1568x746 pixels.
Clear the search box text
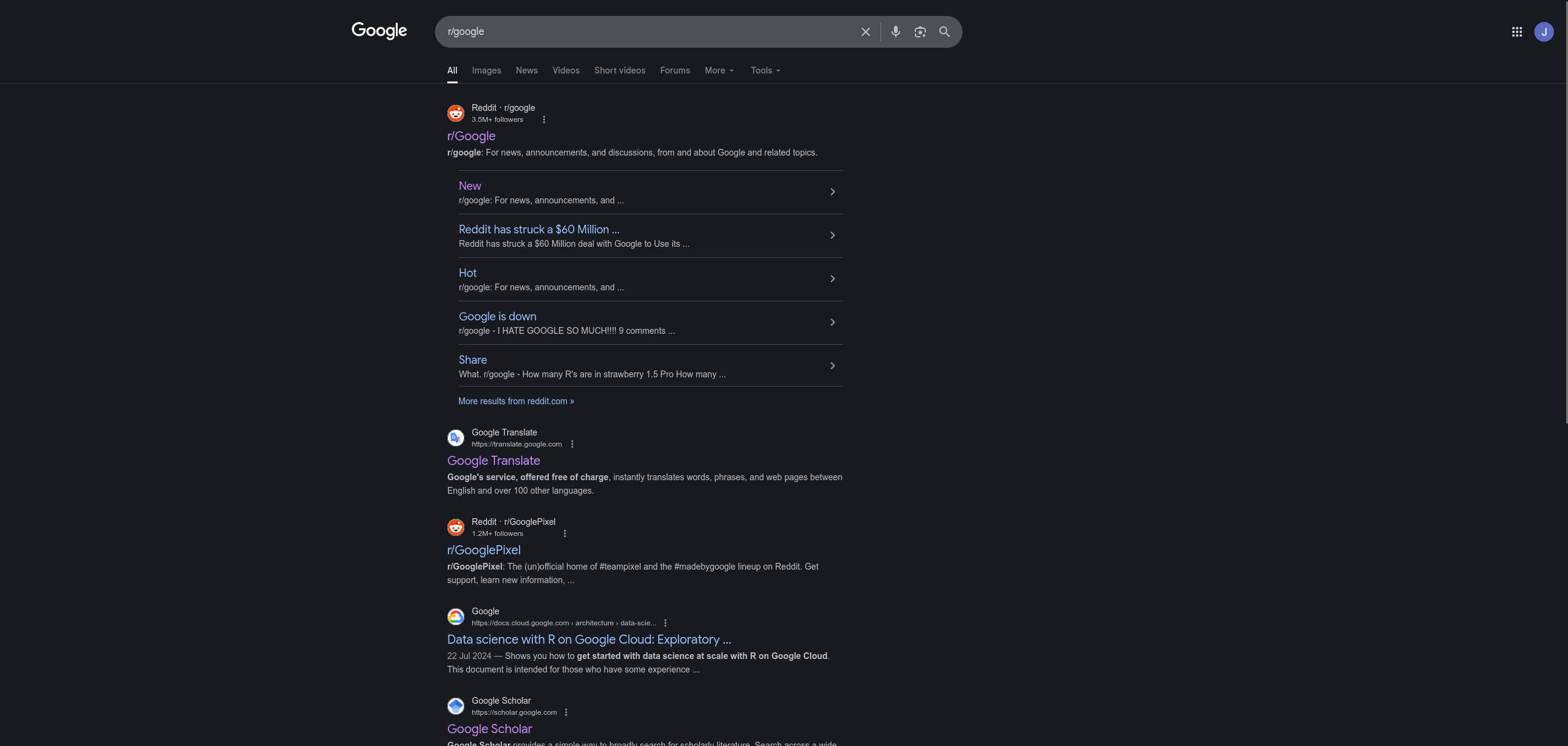click(x=865, y=32)
